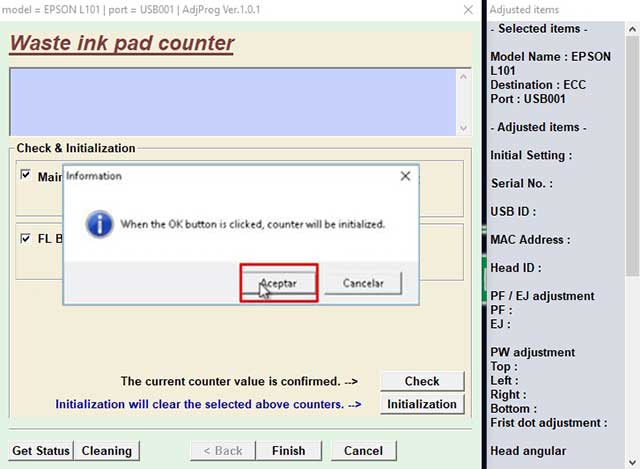Screen dimensions: 640x469
Task: Click the up arrow of the blue text area scrollbar
Action: tap(463, 76)
